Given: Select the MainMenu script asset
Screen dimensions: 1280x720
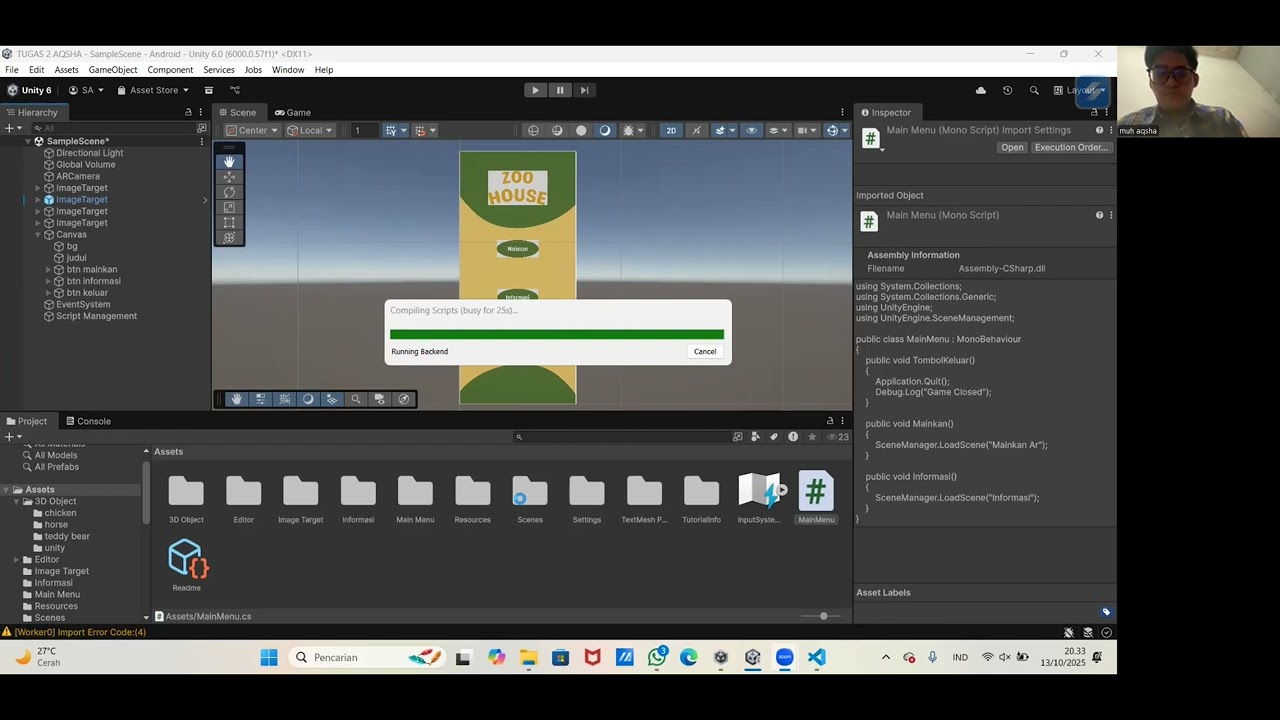Looking at the screenshot, I should (816, 497).
